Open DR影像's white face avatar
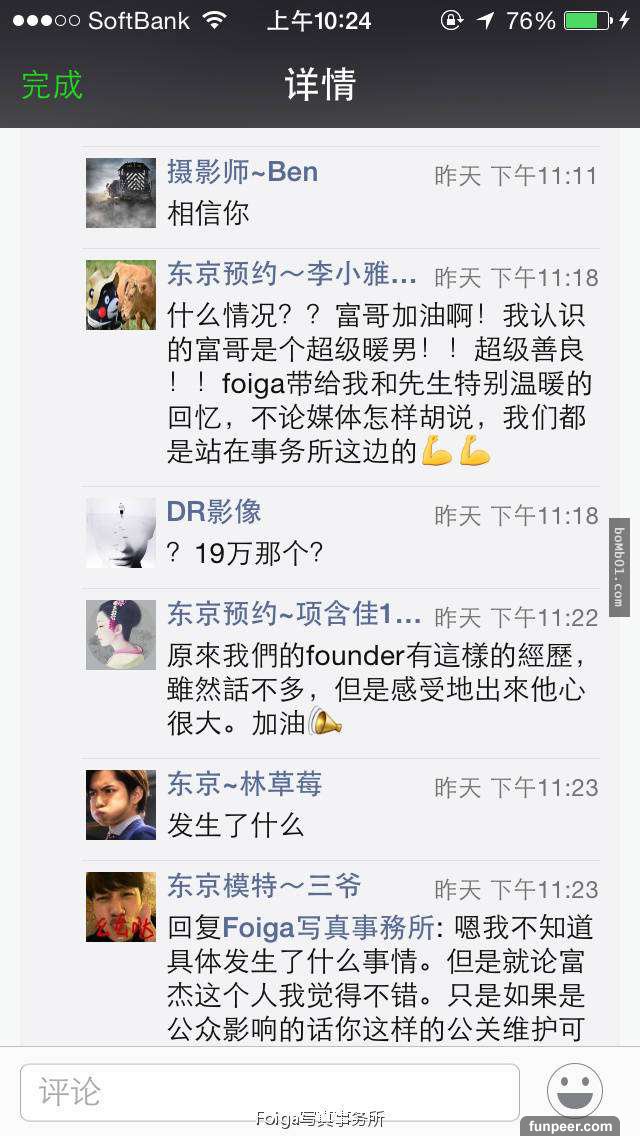Viewport: 640px width, 1136px height. pos(121,532)
